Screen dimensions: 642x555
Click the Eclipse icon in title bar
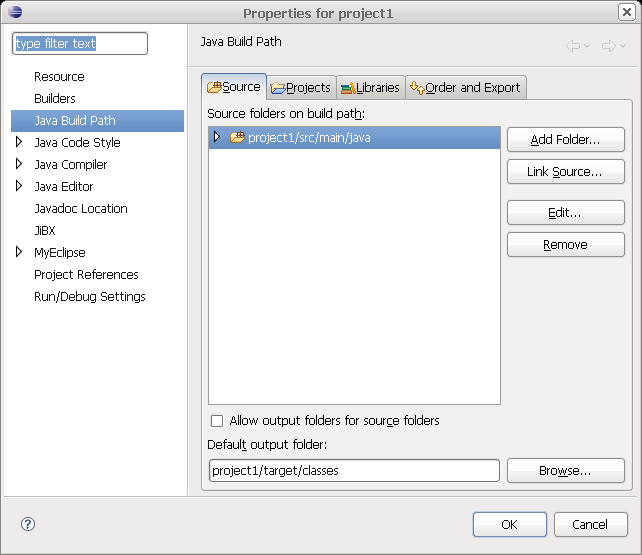click(x=13, y=13)
